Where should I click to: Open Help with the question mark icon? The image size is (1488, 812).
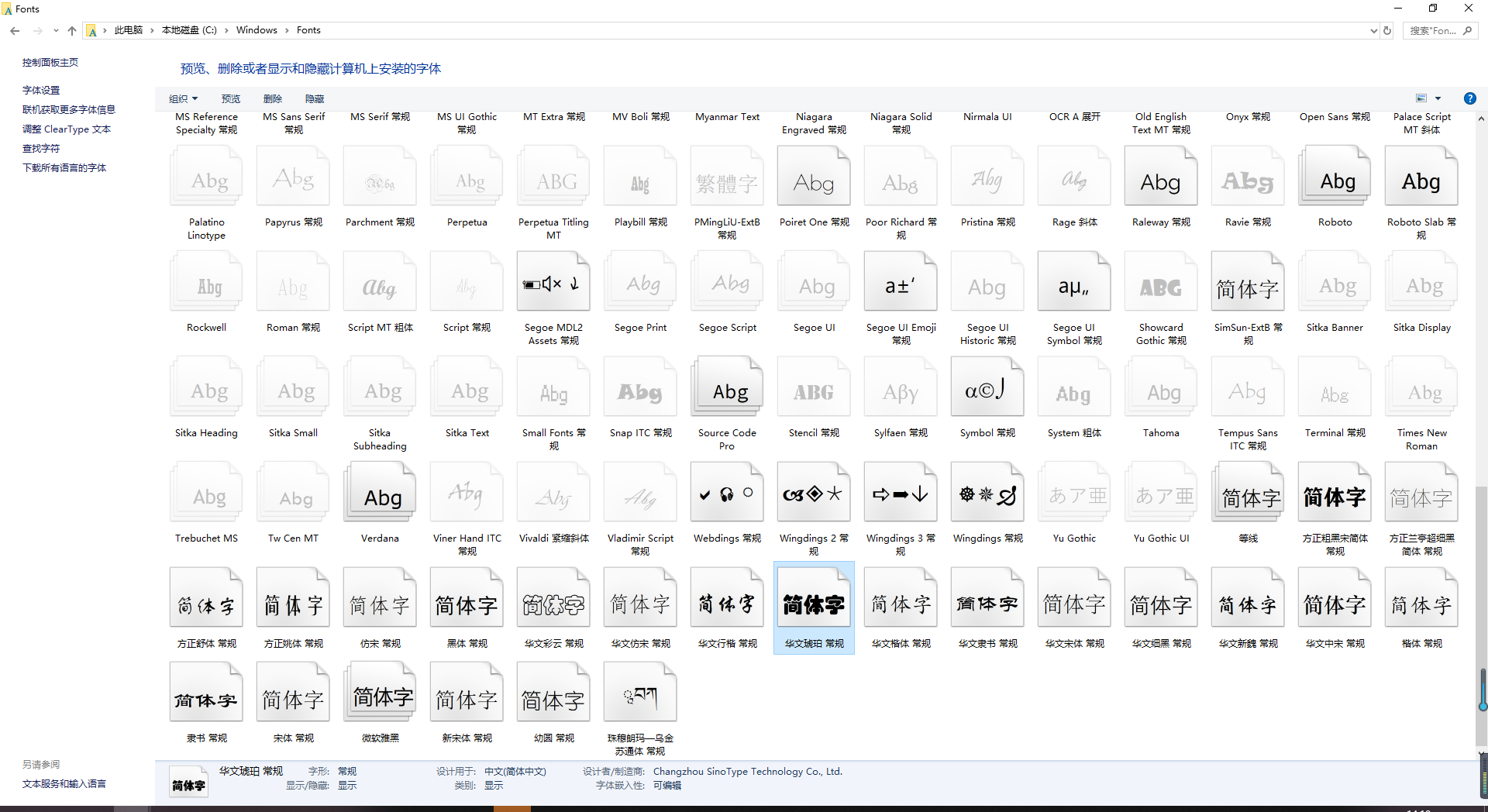pos(1470,98)
